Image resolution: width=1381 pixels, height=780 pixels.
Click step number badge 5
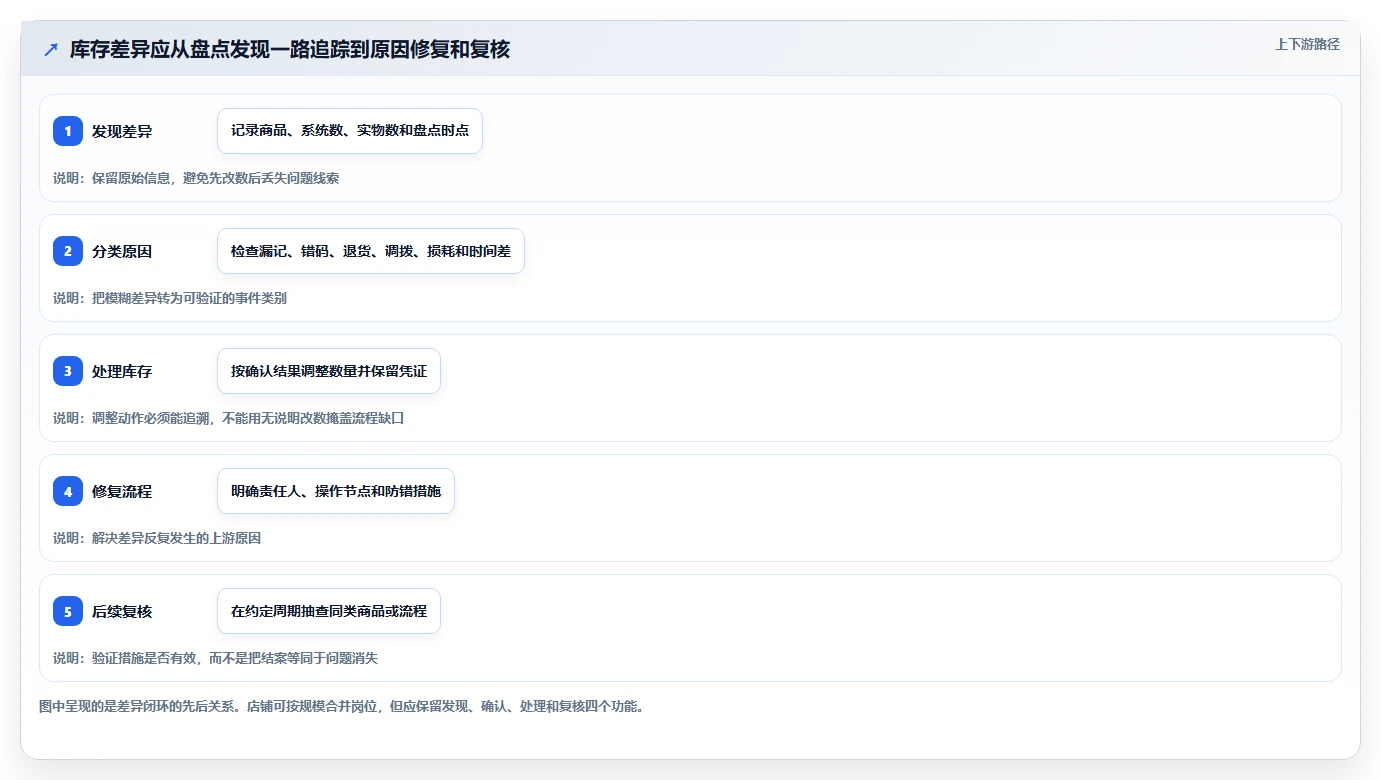(68, 611)
